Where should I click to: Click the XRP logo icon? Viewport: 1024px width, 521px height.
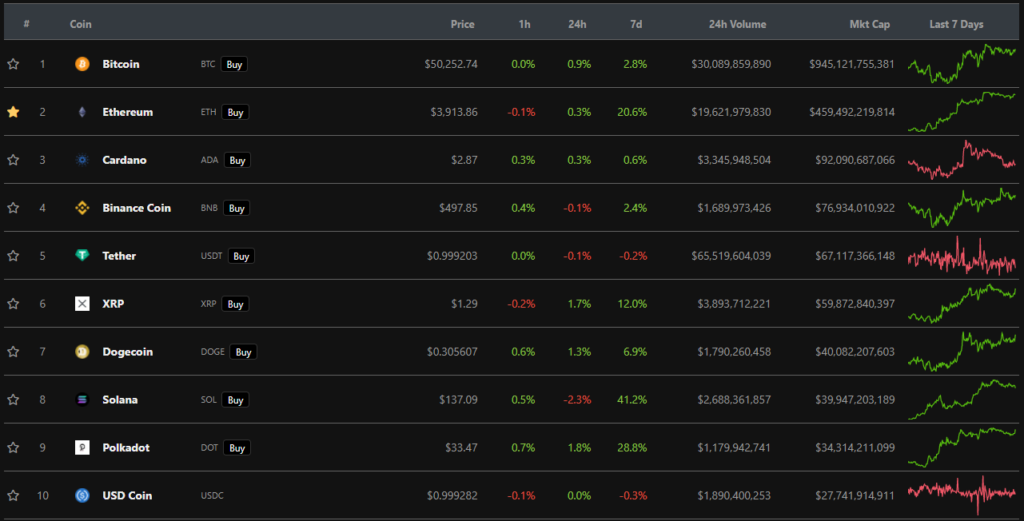[x=82, y=304]
